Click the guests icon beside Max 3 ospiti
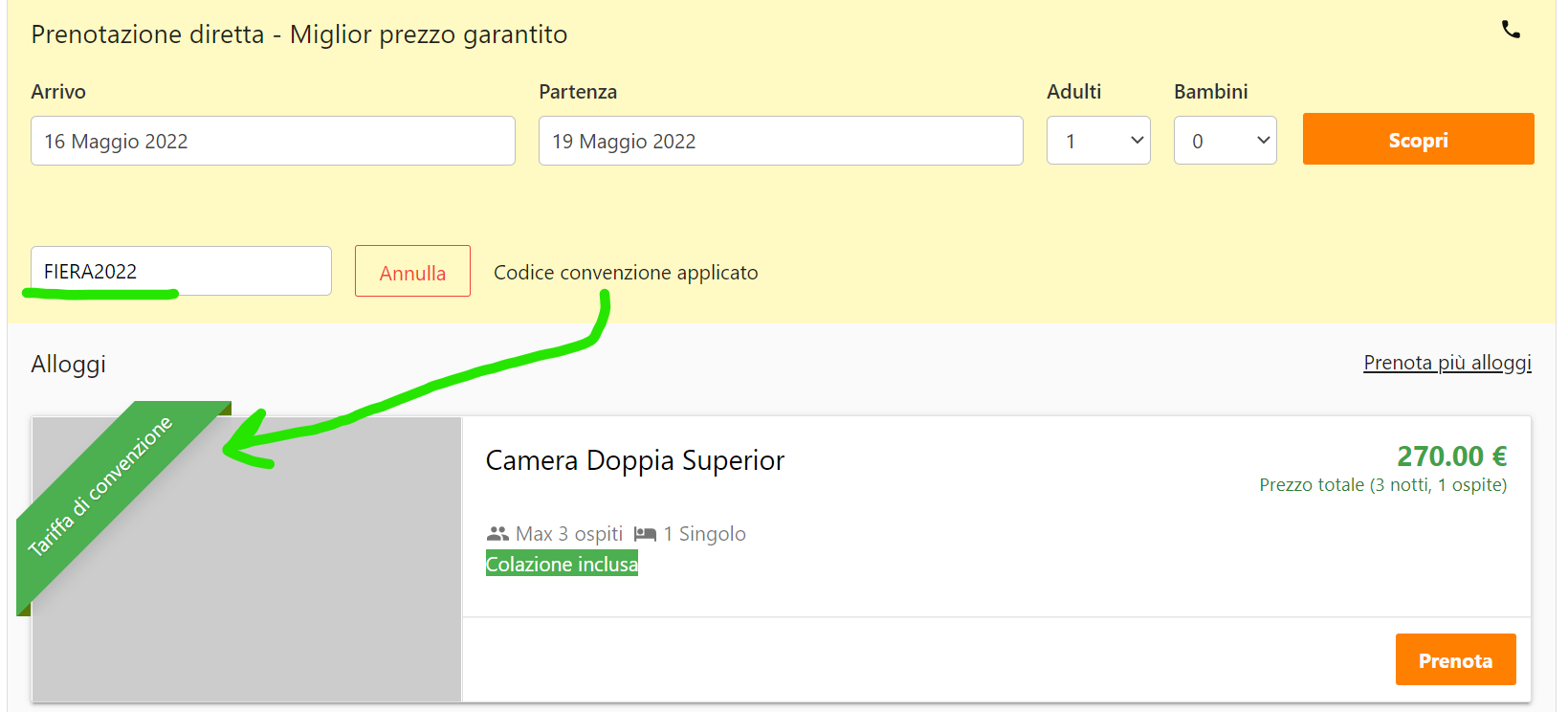 pyautogui.click(x=497, y=534)
